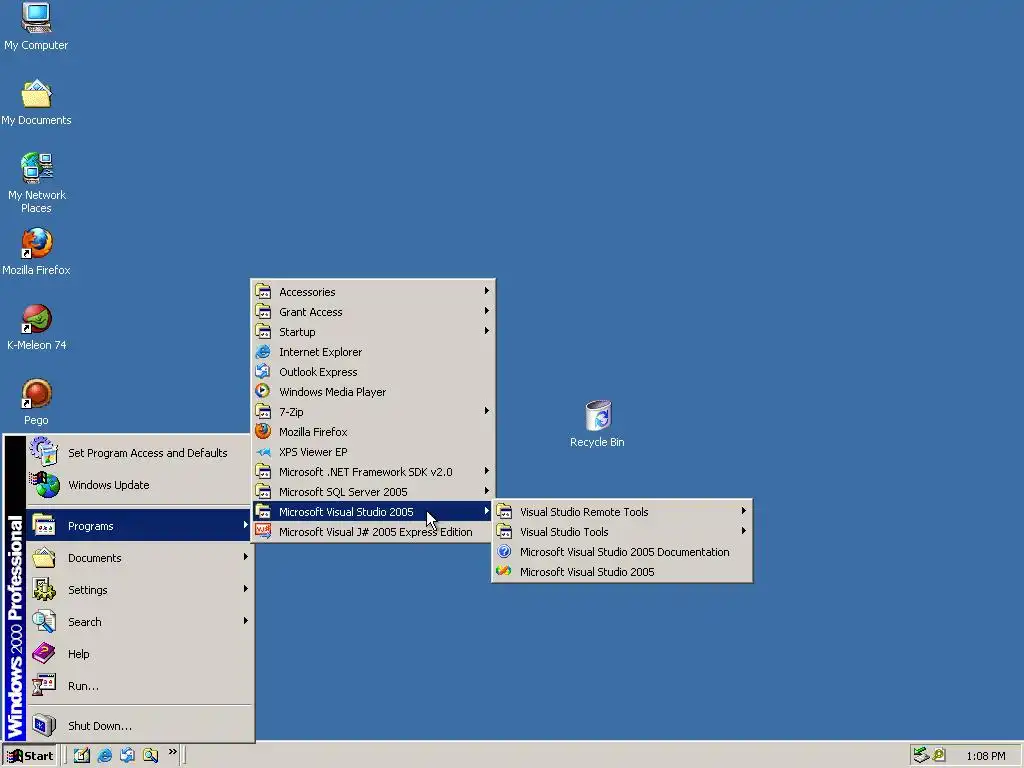Click Windows Media Player icon in Programs

(x=263, y=391)
